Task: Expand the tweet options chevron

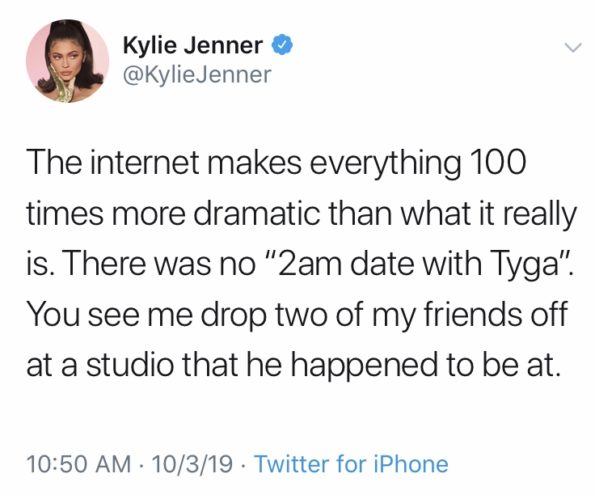Action: pos(573,48)
